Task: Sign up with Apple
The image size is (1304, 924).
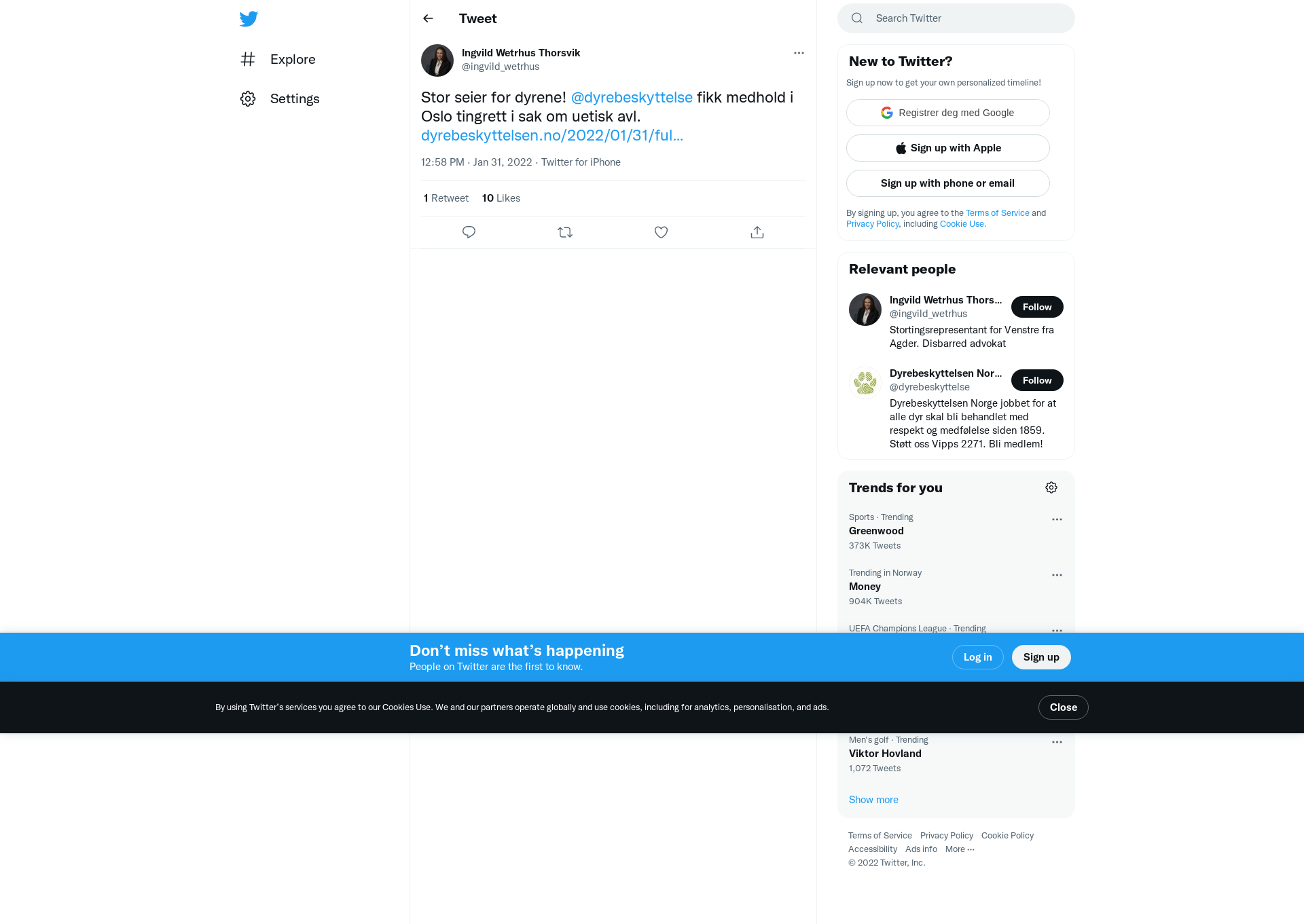Action: pyautogui.click(x=948, y=148)
